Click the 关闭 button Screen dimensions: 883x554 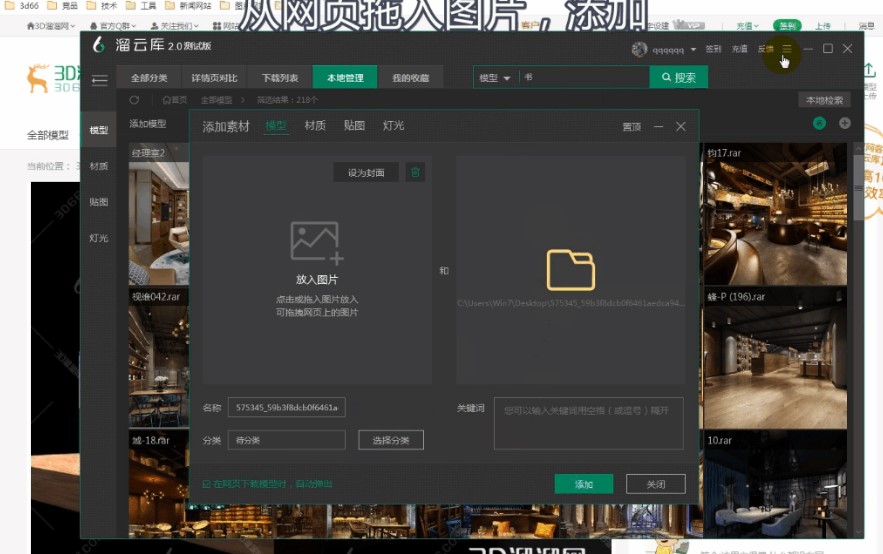(x=655, y=484)
